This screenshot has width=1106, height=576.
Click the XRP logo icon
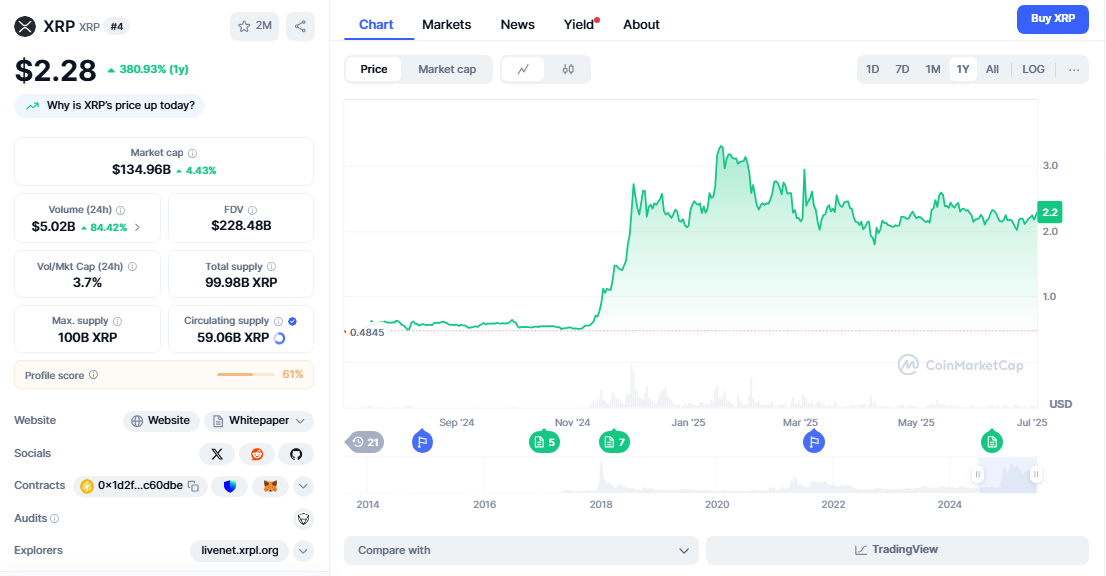pyautogui.click(x=25, y=27)
